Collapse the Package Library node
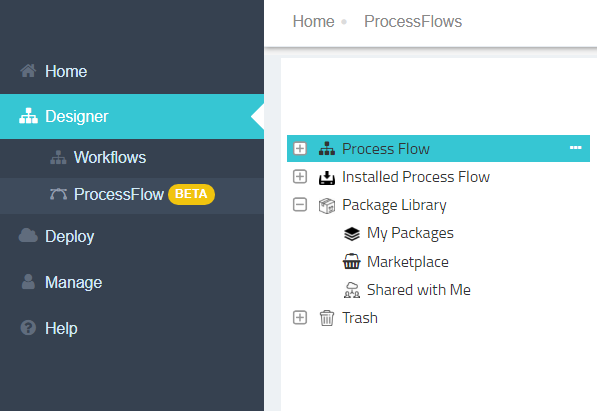The image size is (597, 411). click(x=300, y=205)
